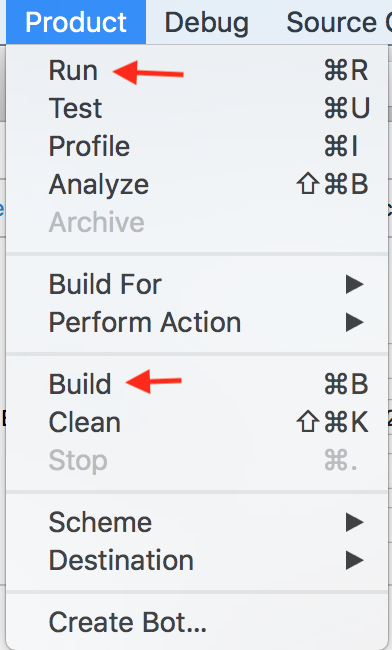Expand the Scheme submenu arrow
392x650 pixels.
(x=355, y=522)
